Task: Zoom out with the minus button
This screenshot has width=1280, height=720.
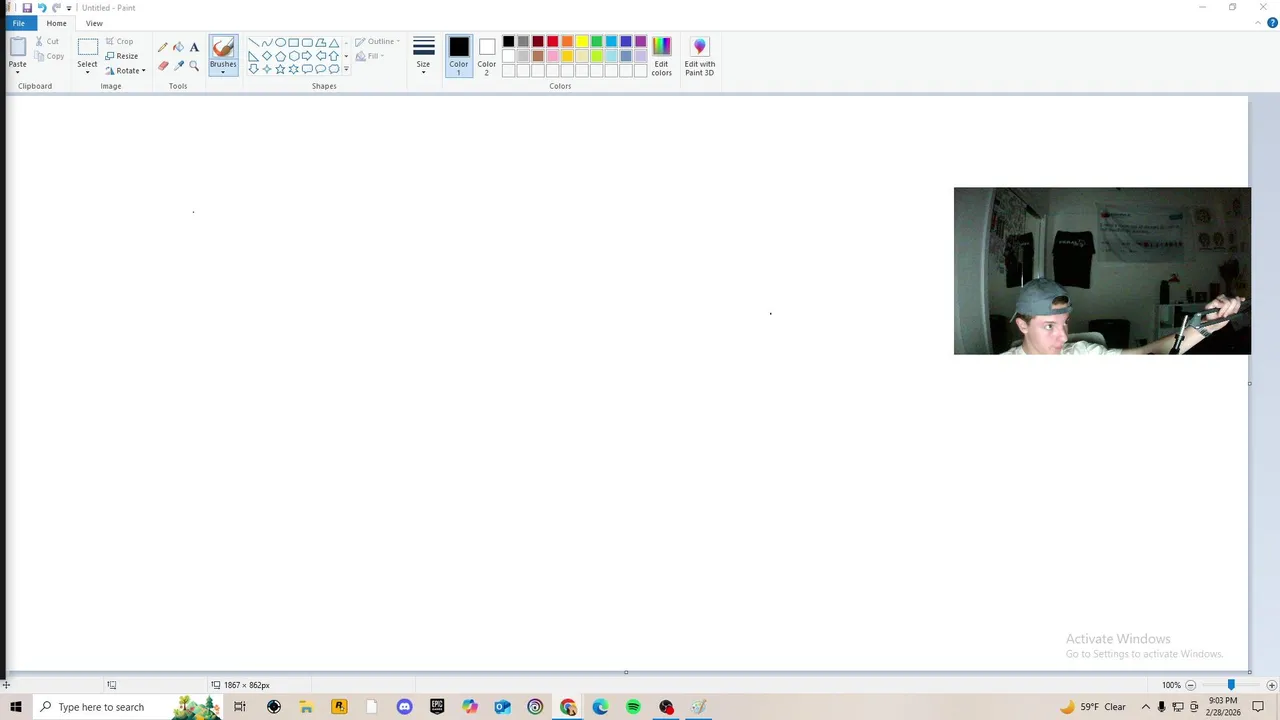Action: coord(1190,685)
